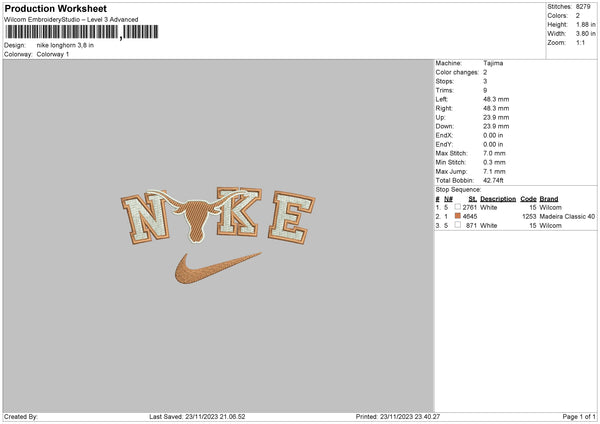Click the EndX value 0.00 in

(493, 135)
